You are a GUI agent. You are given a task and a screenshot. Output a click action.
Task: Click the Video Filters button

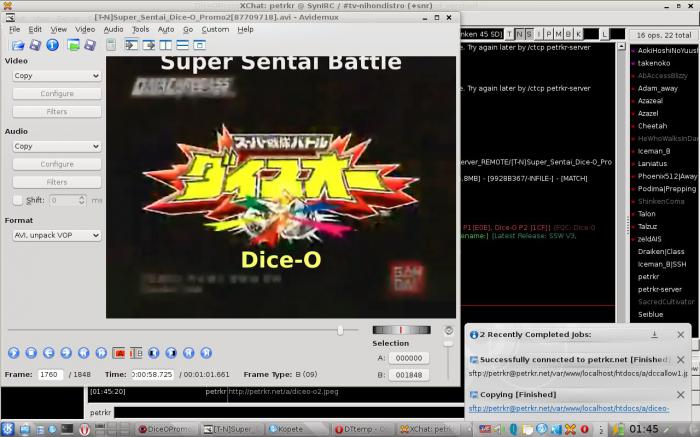click(x=57, y=112)
